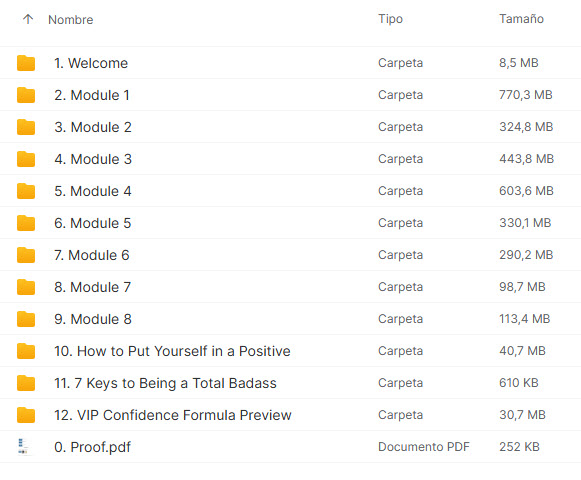The width and height of the screenshot is (581, 480).
Task: Click the sort ascending arrow icon
Action: click(28, 19)
